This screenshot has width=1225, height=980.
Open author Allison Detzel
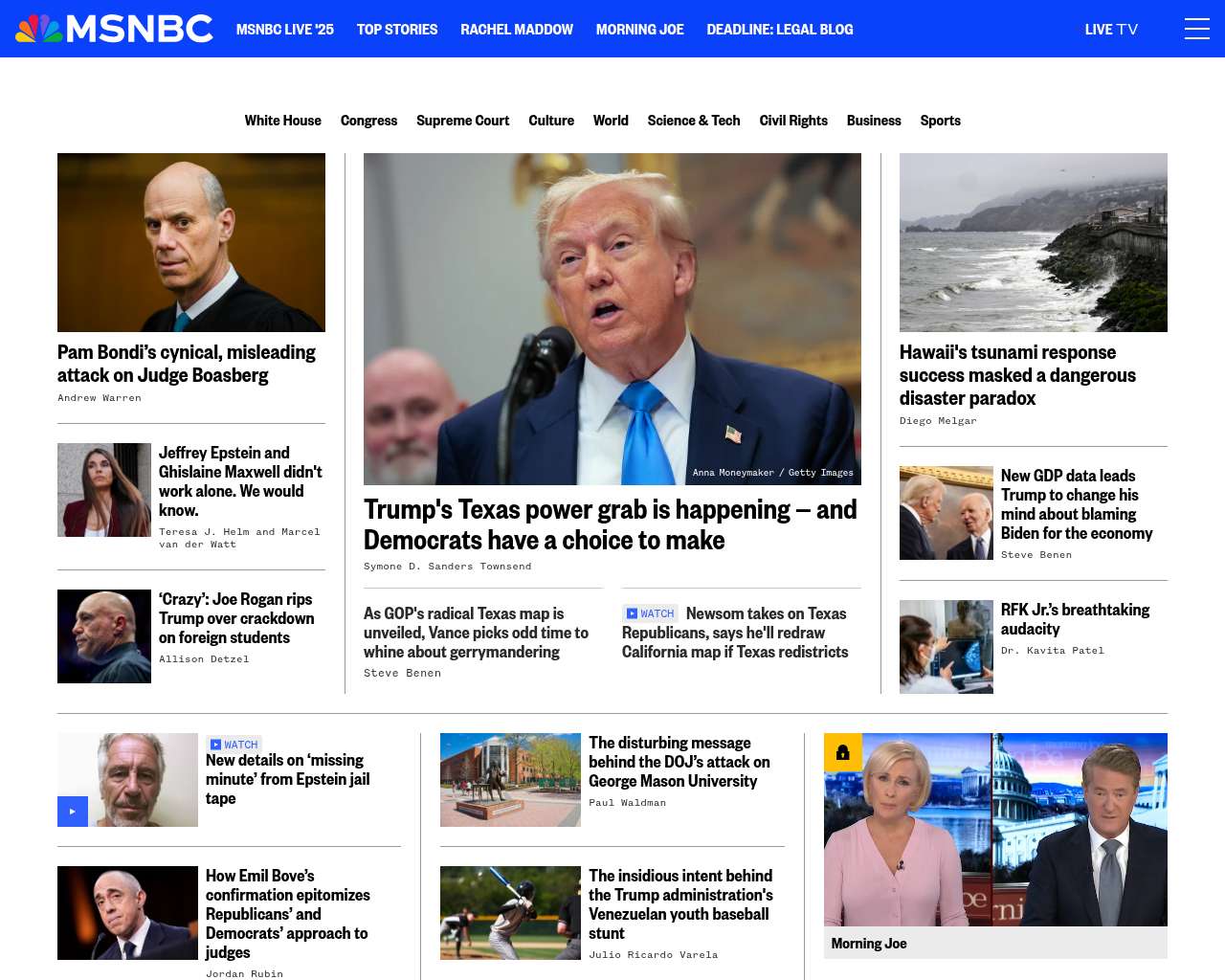pyautogui.click(x=204, y=659)
